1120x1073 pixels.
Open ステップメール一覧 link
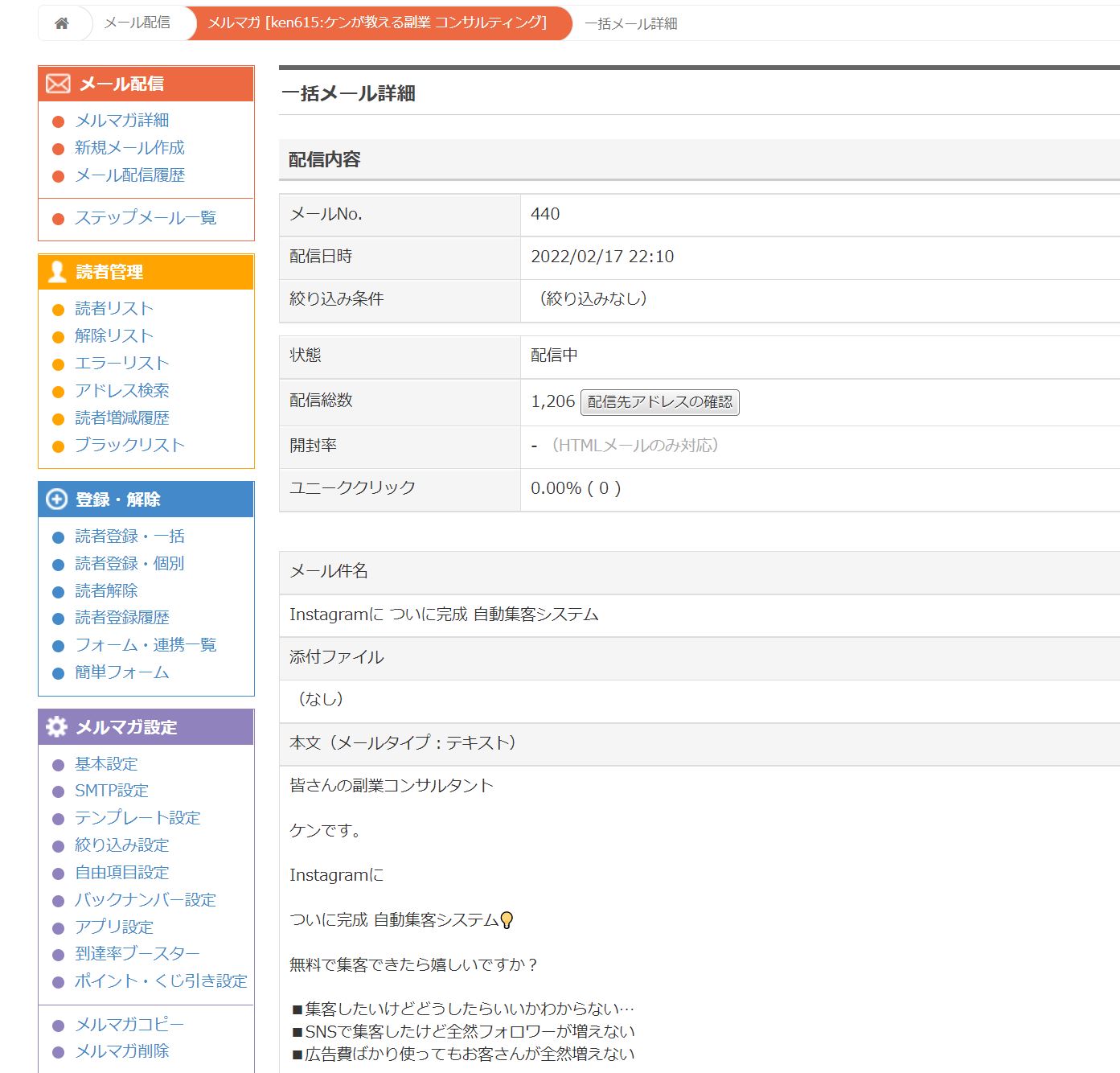pos(146,218)
